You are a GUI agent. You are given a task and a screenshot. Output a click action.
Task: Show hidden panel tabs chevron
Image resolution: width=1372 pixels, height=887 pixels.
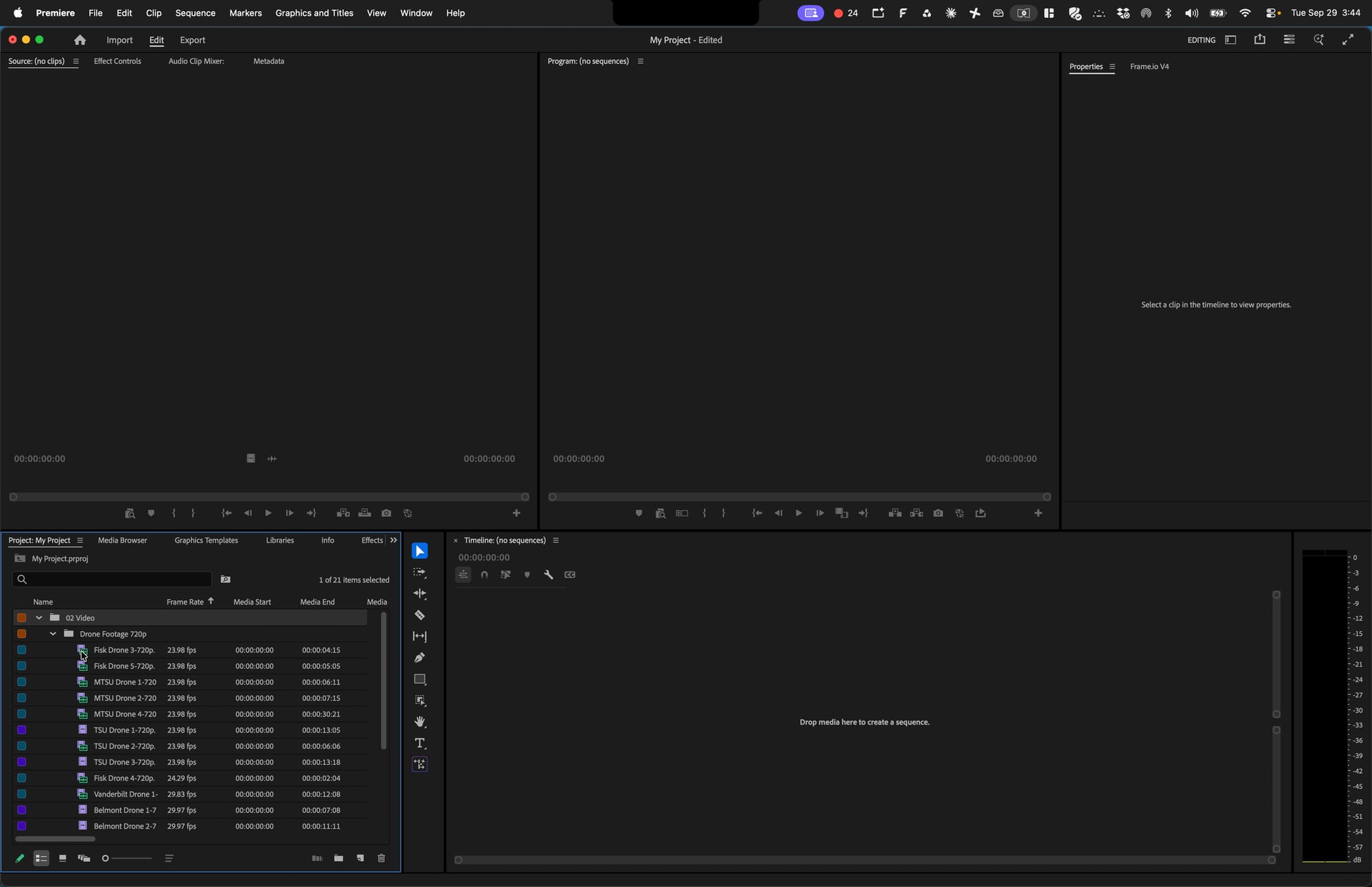pos(394,541)
